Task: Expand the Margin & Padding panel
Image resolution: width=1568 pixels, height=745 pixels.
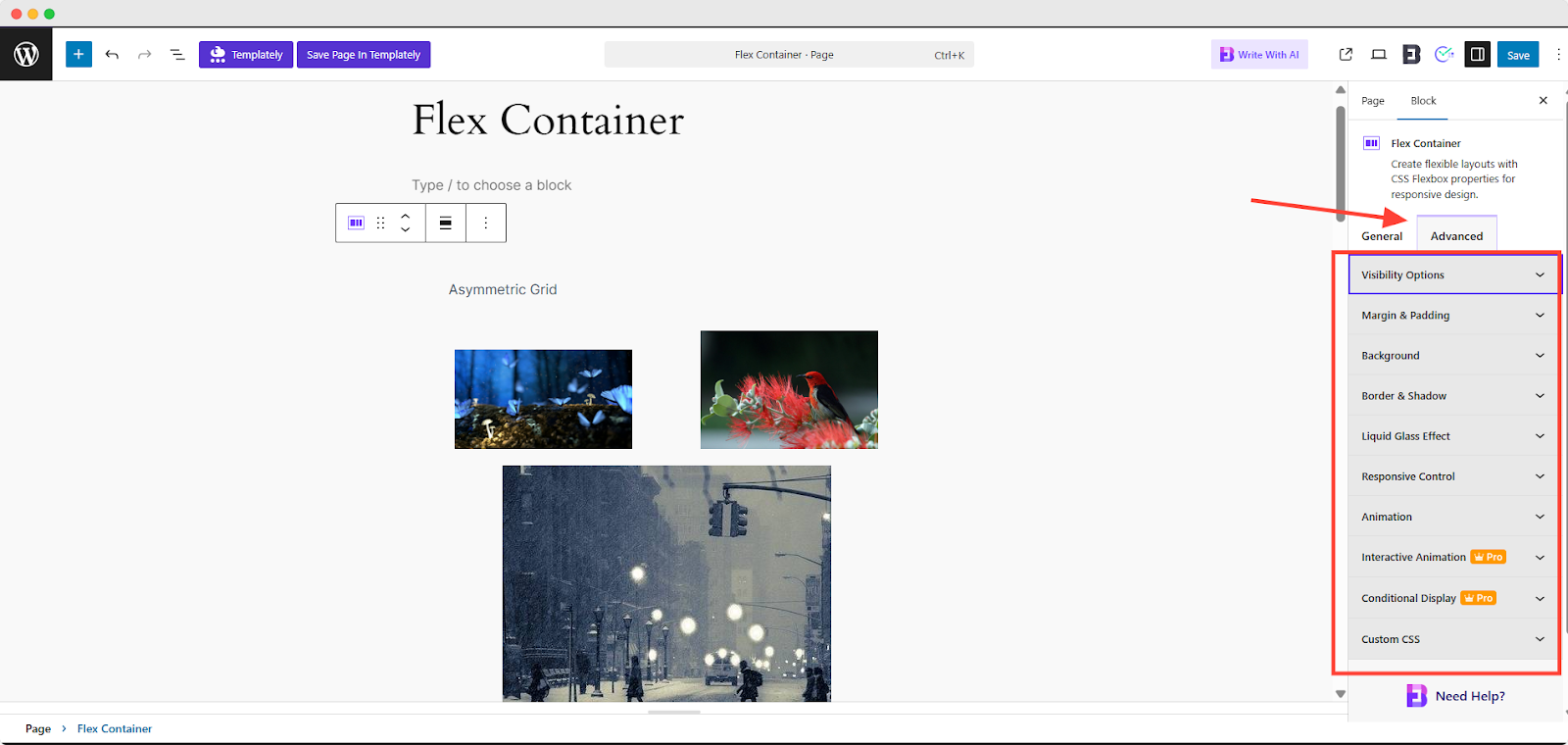Action: click(x=1454, y=316)
